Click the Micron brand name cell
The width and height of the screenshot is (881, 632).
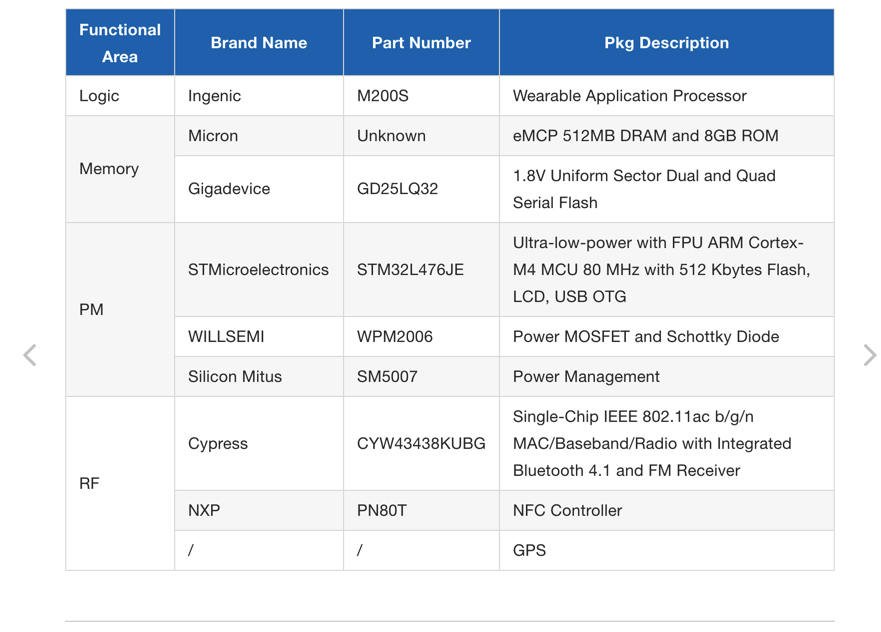(x=213, y=136)
